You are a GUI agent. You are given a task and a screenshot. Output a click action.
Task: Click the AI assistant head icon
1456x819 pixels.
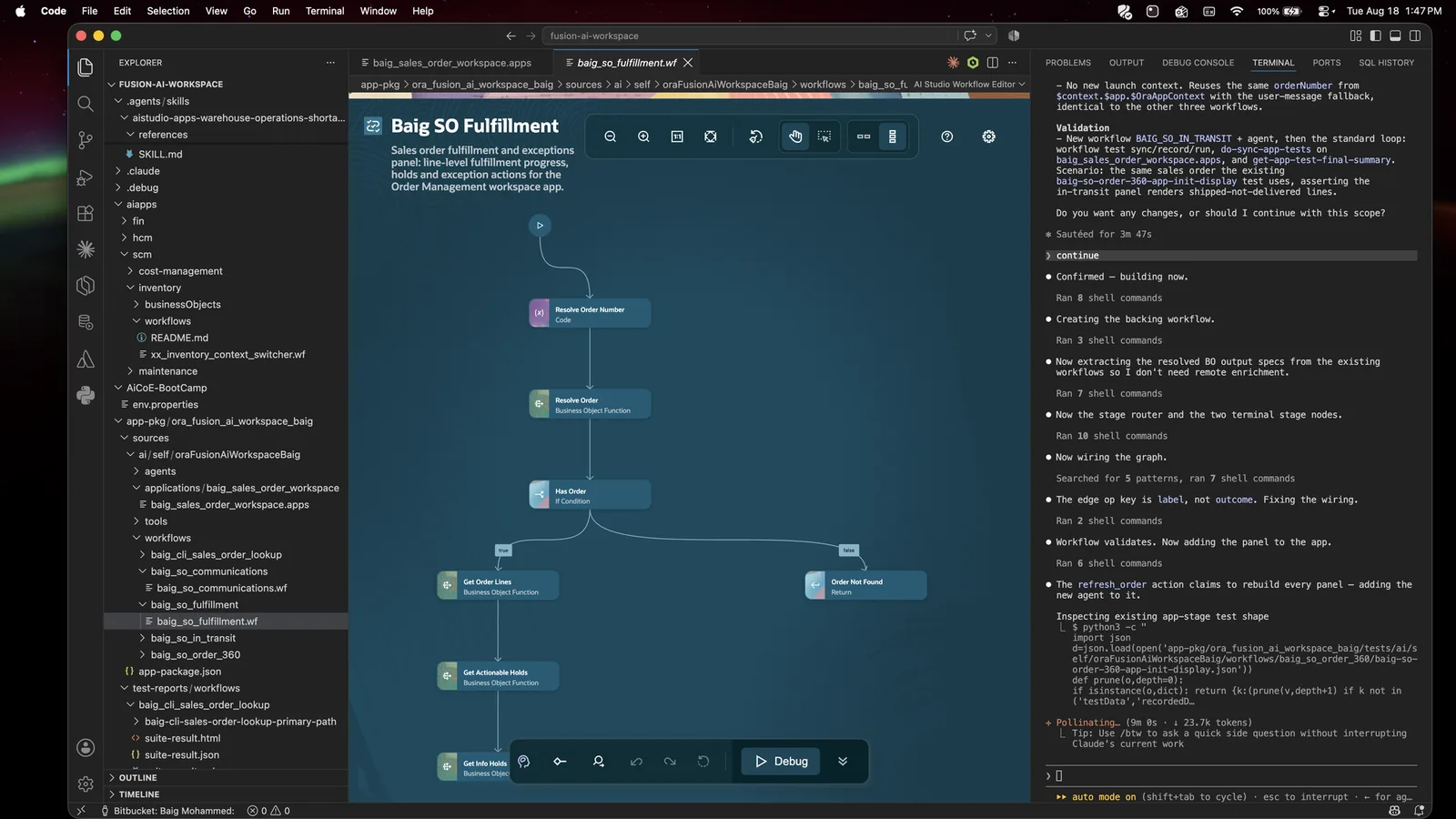coord(524,762)
